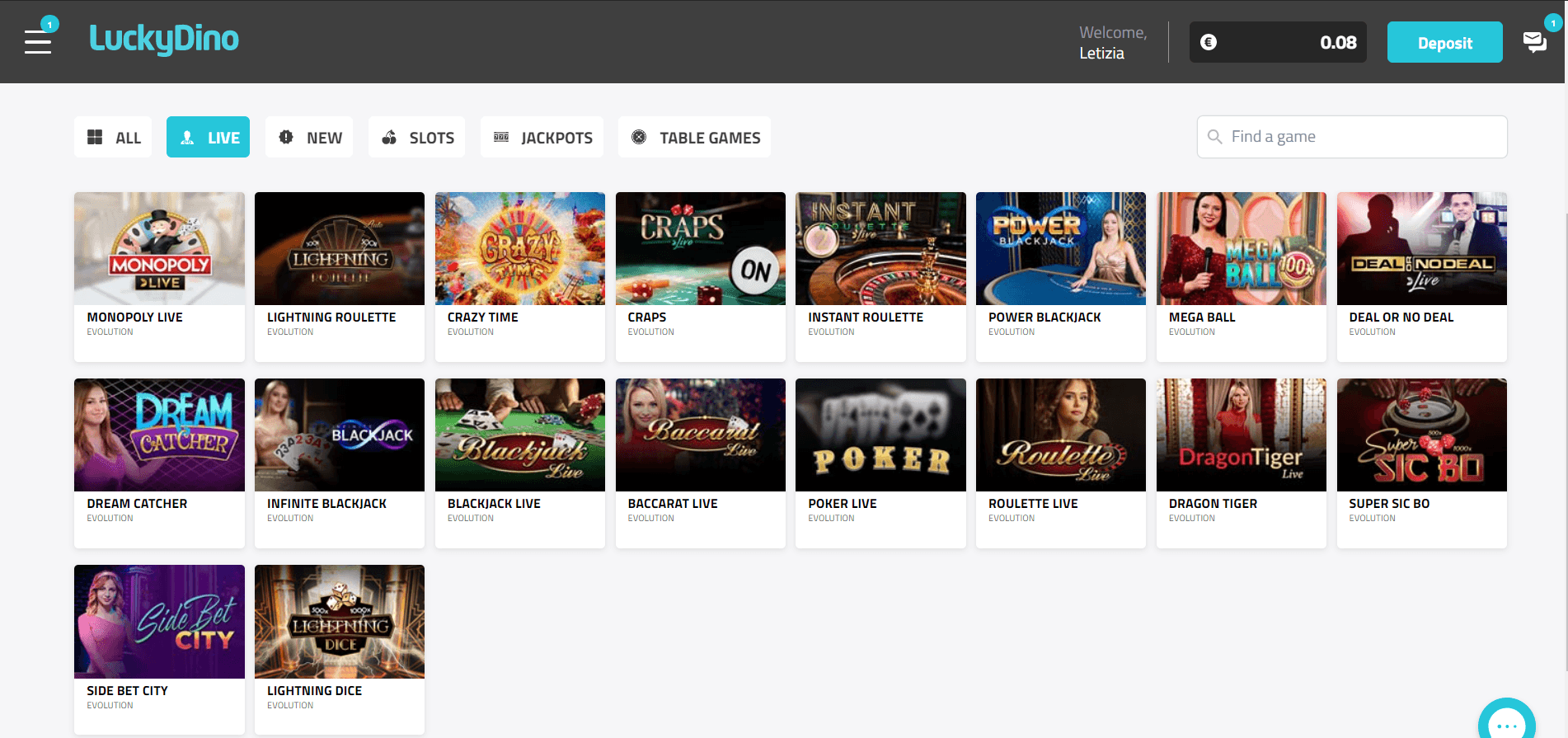Open the Dream Catcher thumbnail

[x=159, y=435]
